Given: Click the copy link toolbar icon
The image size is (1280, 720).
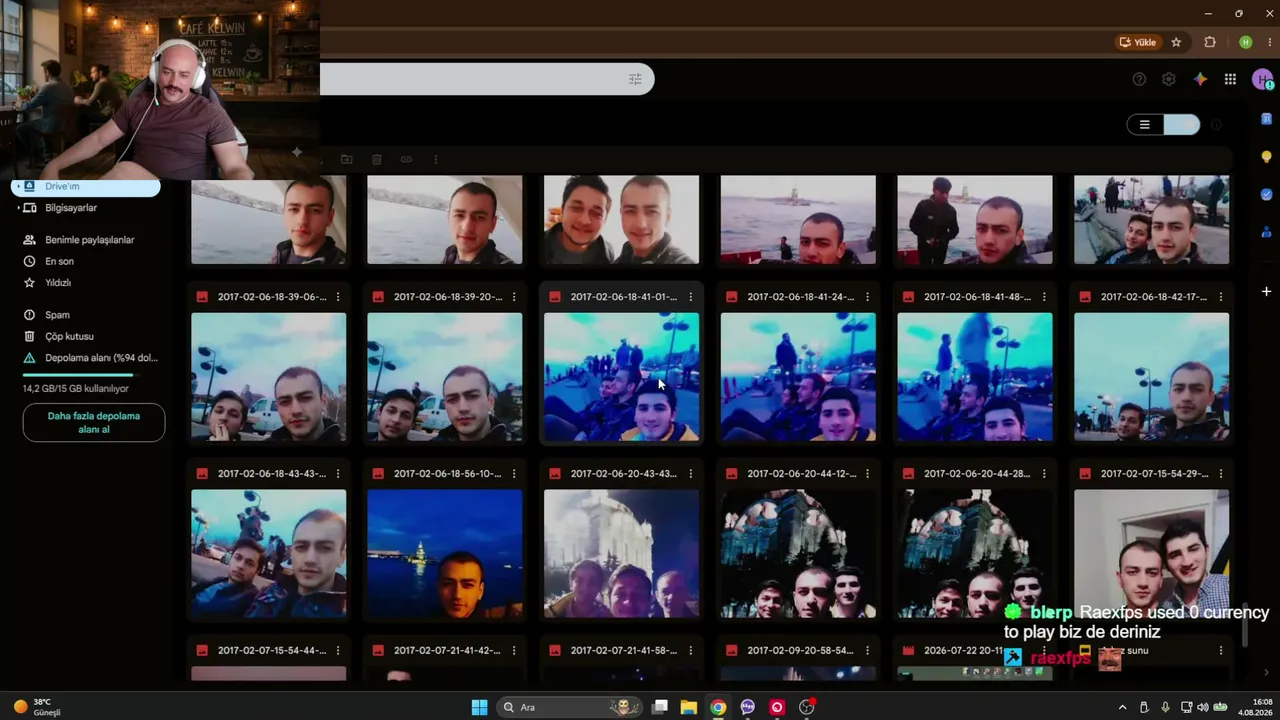Looking at the screenshot, I should [406, 159].
